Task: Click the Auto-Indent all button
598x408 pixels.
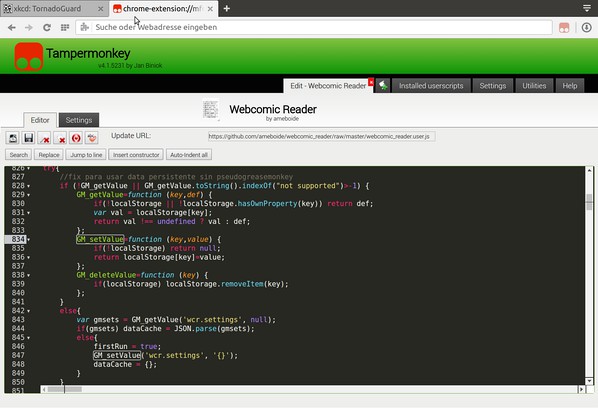Action: [189, 155]
